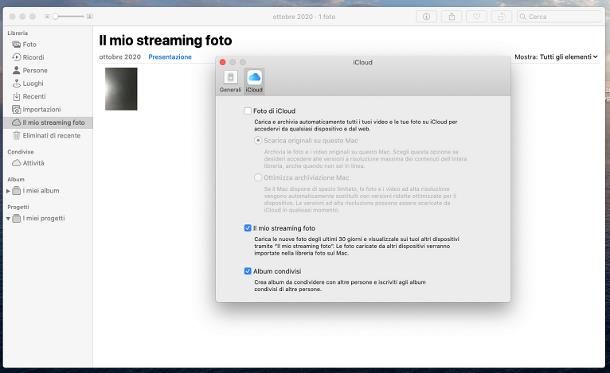This screenshot has height=373, width=610.
Task: Select the Ricordi sidebar icon
Action: coord(16,57)
